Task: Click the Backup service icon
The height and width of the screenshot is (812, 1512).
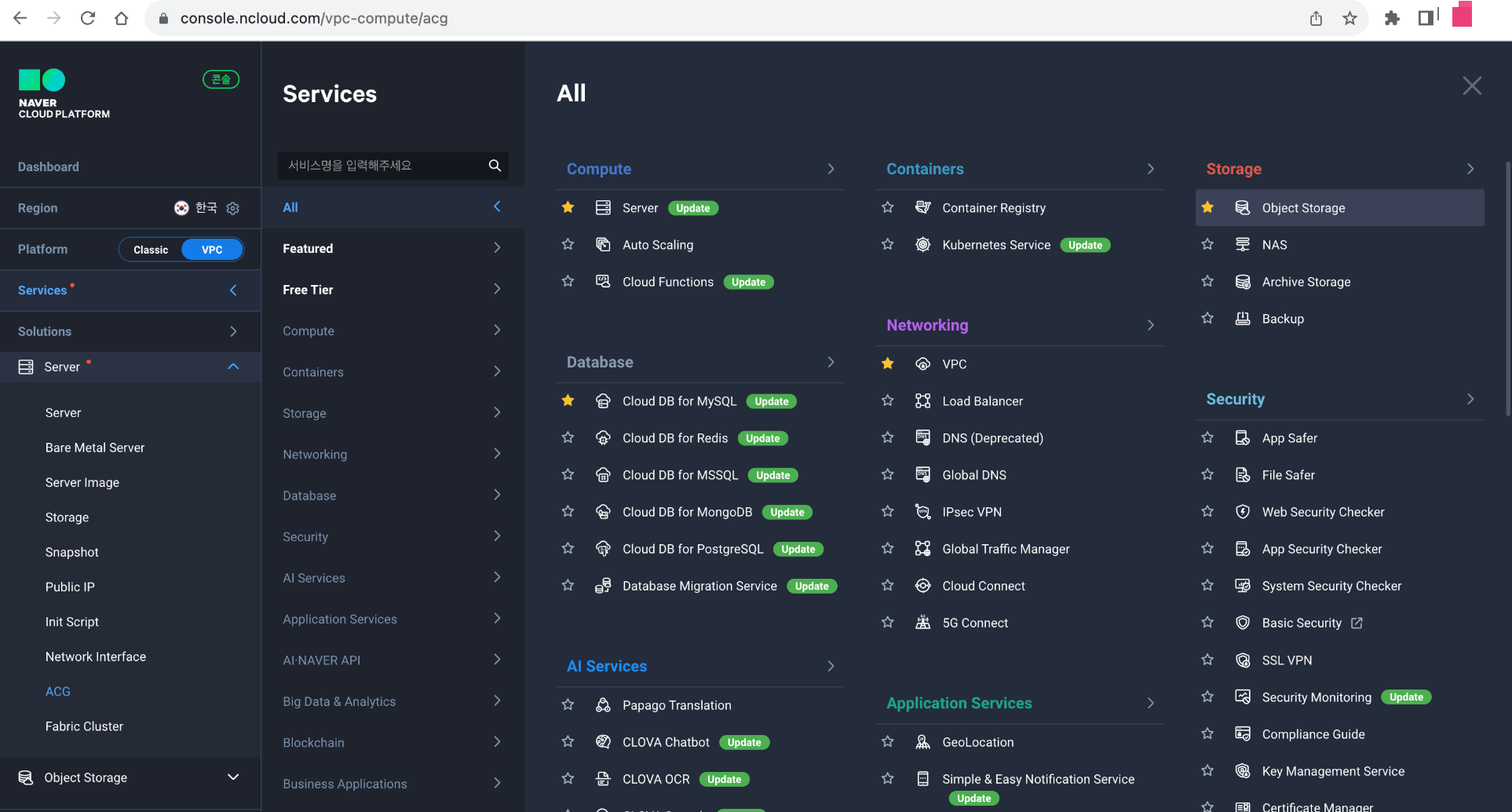Action: click(x=1243, y=318)
